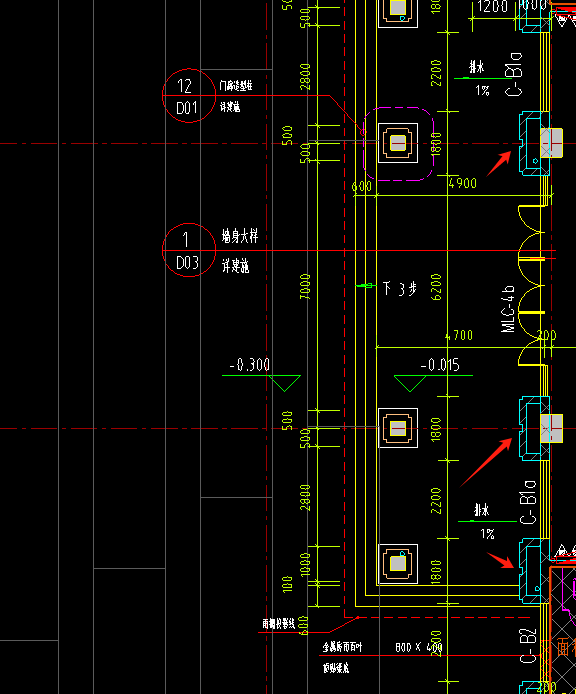The width and height of the screenshot is (576, 694).
Task: Pick the green arrow beside 下 3步
Action: tap(365, 286)
